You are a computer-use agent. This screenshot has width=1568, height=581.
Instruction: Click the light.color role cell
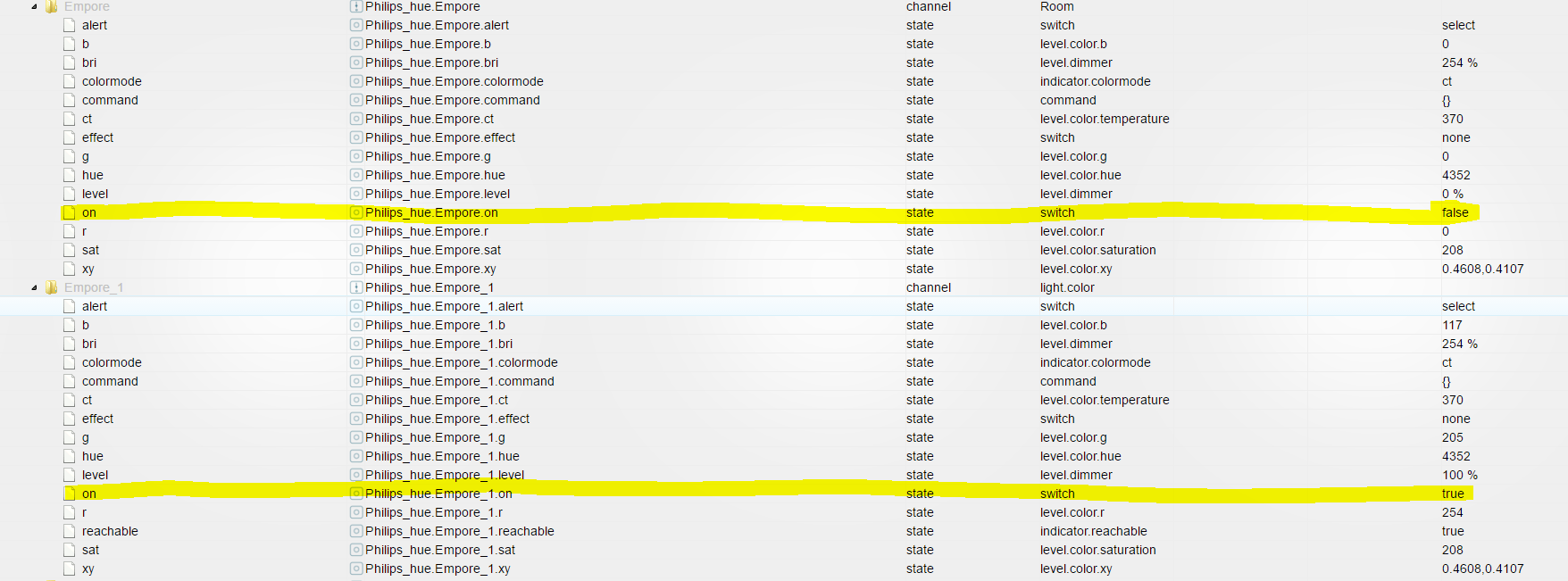(x=1067, y=287)
